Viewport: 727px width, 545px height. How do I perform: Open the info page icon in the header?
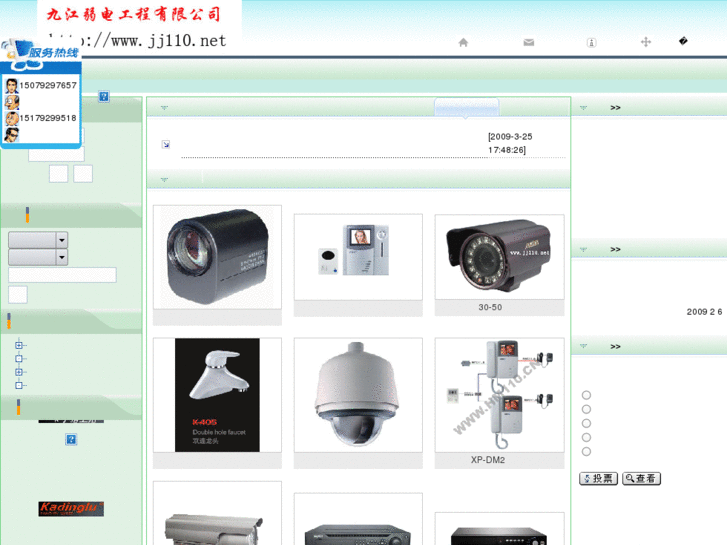tap(591, 43)
